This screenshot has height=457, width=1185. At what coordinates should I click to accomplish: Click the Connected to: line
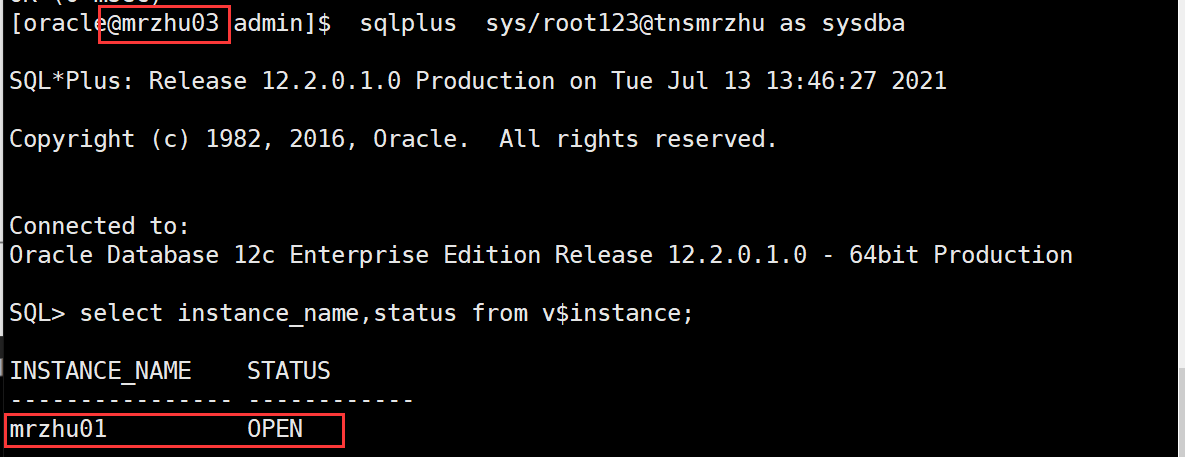(100, 226)
